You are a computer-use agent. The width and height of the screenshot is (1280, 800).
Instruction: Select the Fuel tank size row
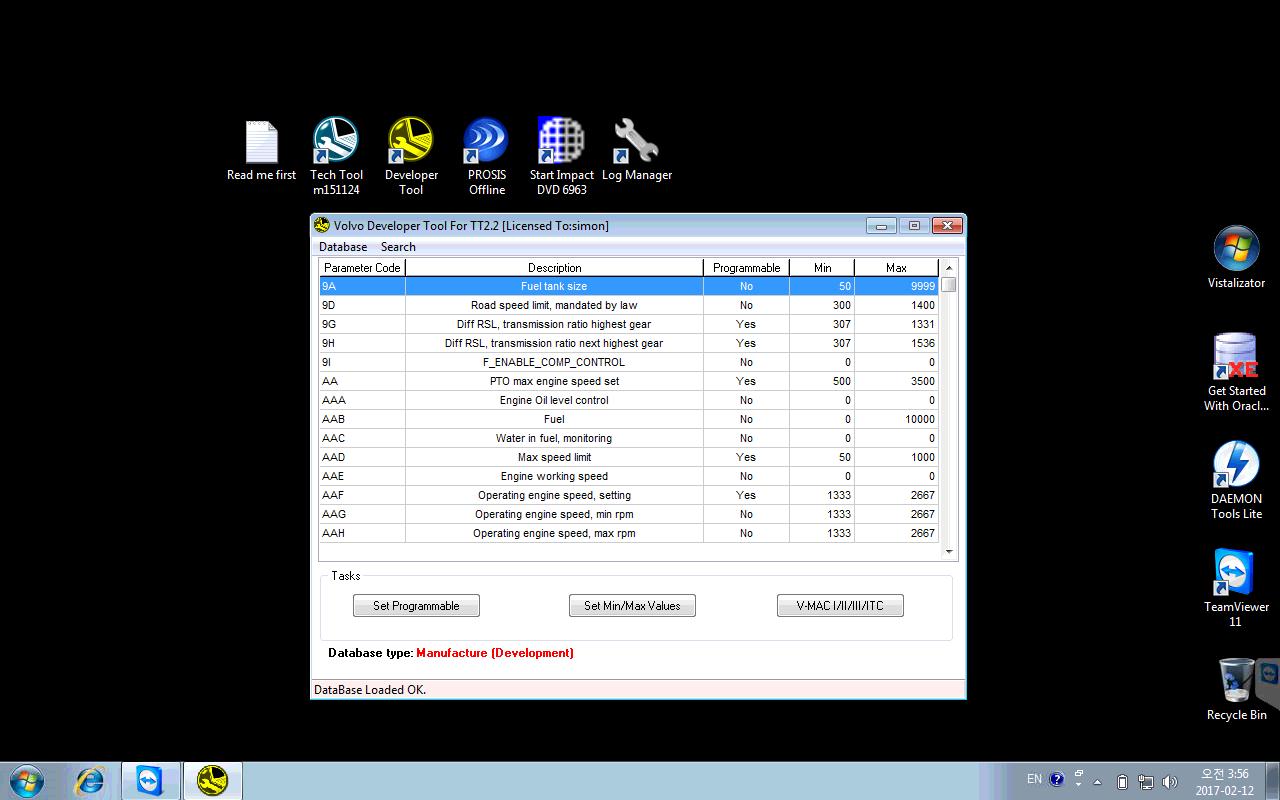[x=629, y=286]
